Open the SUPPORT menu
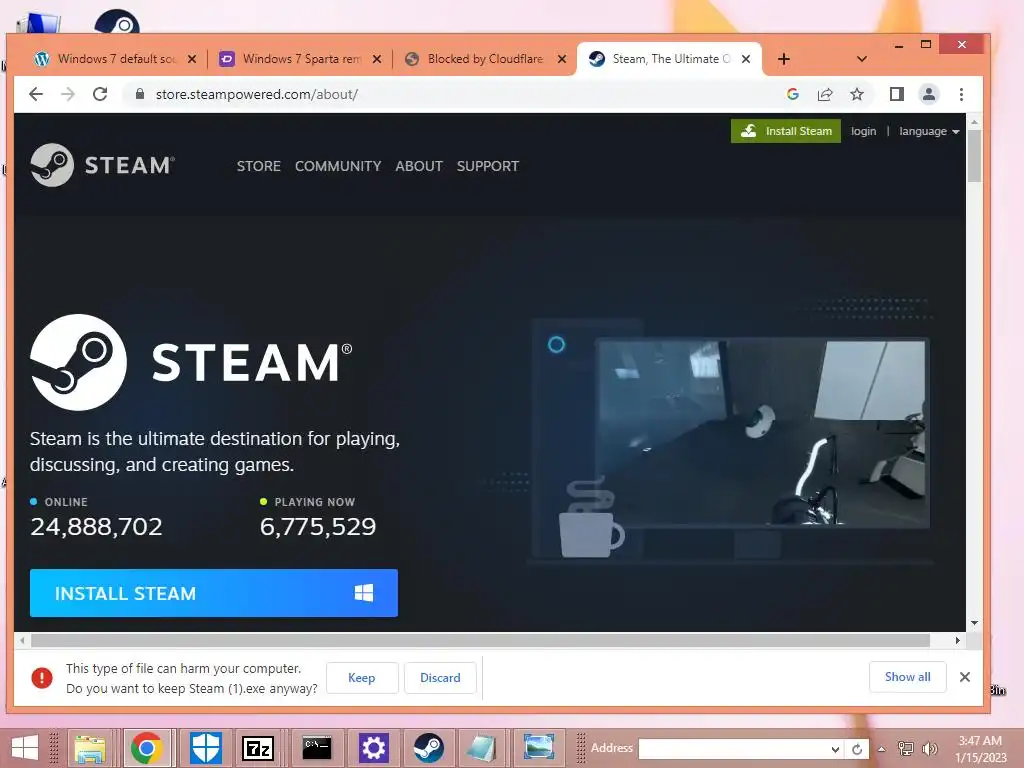 click(488, 166)
